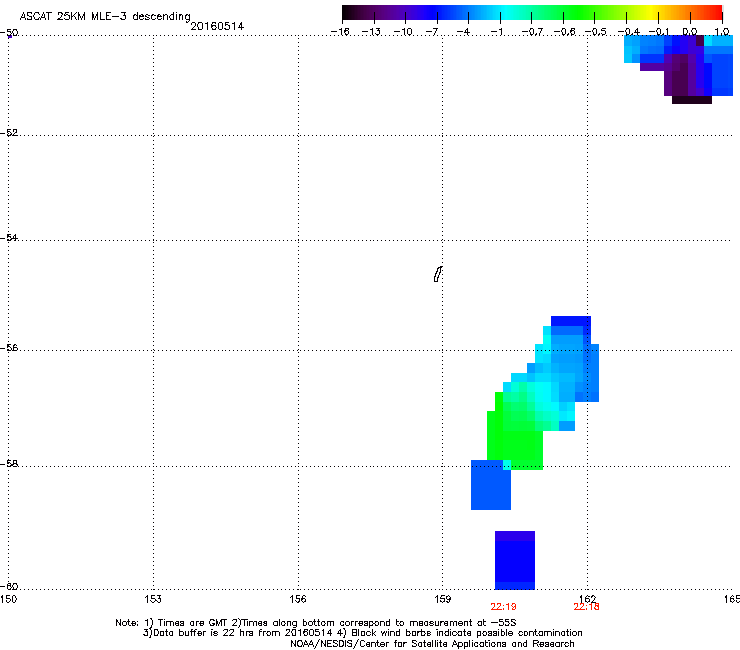Click the -16 color scale label
This screenshot has width=740, height=650.
point(340,32)
